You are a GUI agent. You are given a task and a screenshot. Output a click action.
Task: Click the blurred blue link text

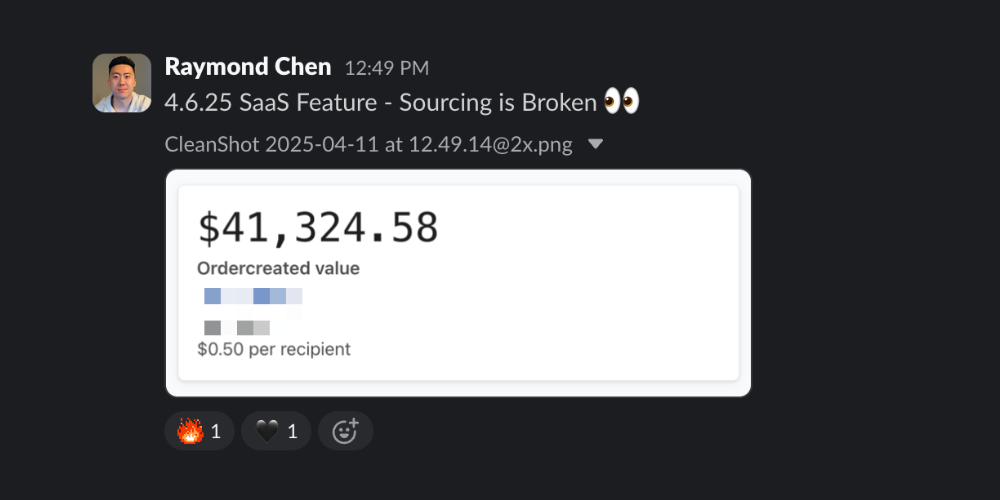tap(253, 296)
